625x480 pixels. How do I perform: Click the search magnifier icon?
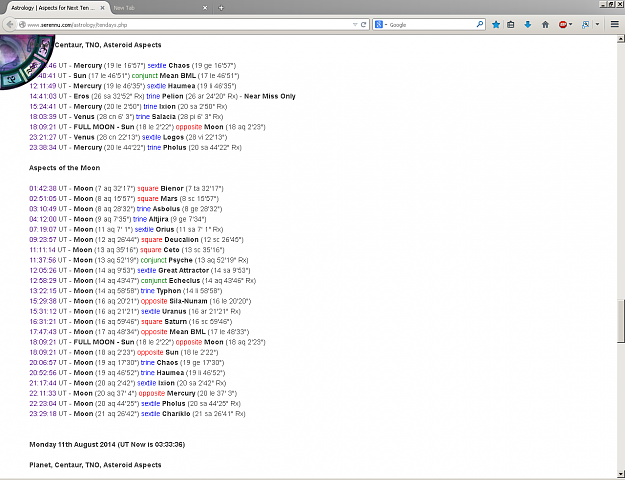(480, 24)
